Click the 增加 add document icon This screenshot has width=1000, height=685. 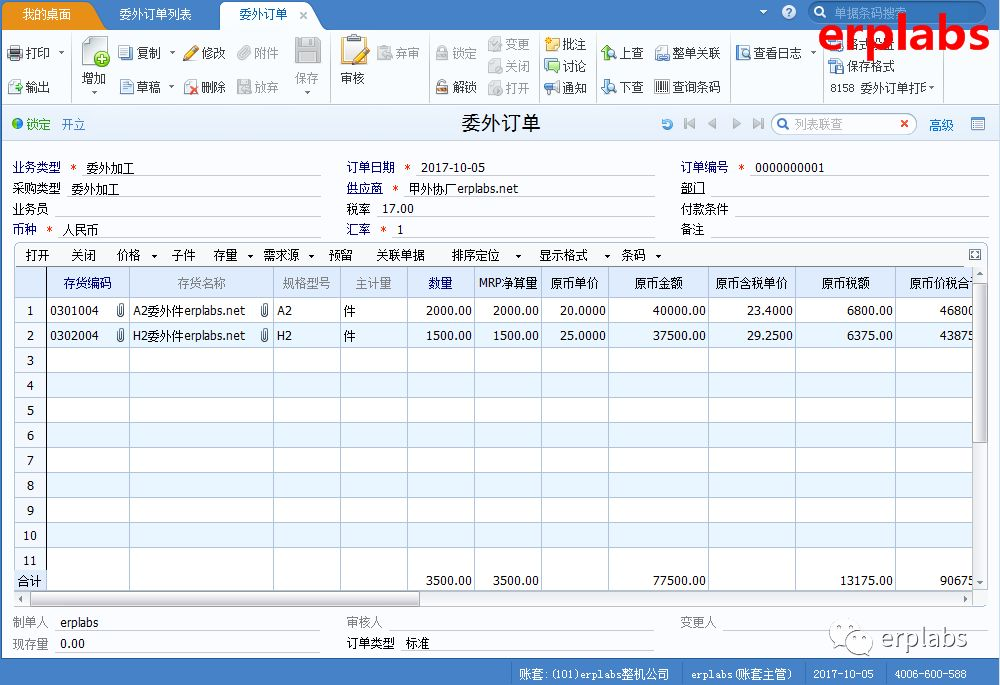[95, 51]
